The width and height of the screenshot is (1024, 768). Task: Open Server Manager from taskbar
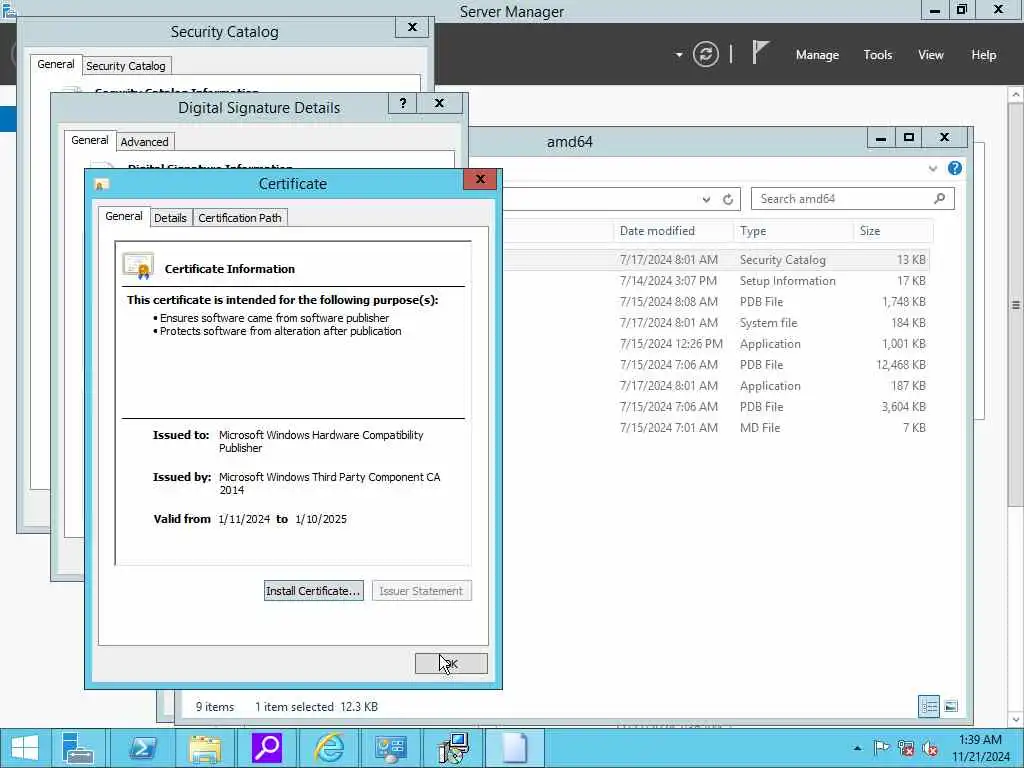coord(78,748)
